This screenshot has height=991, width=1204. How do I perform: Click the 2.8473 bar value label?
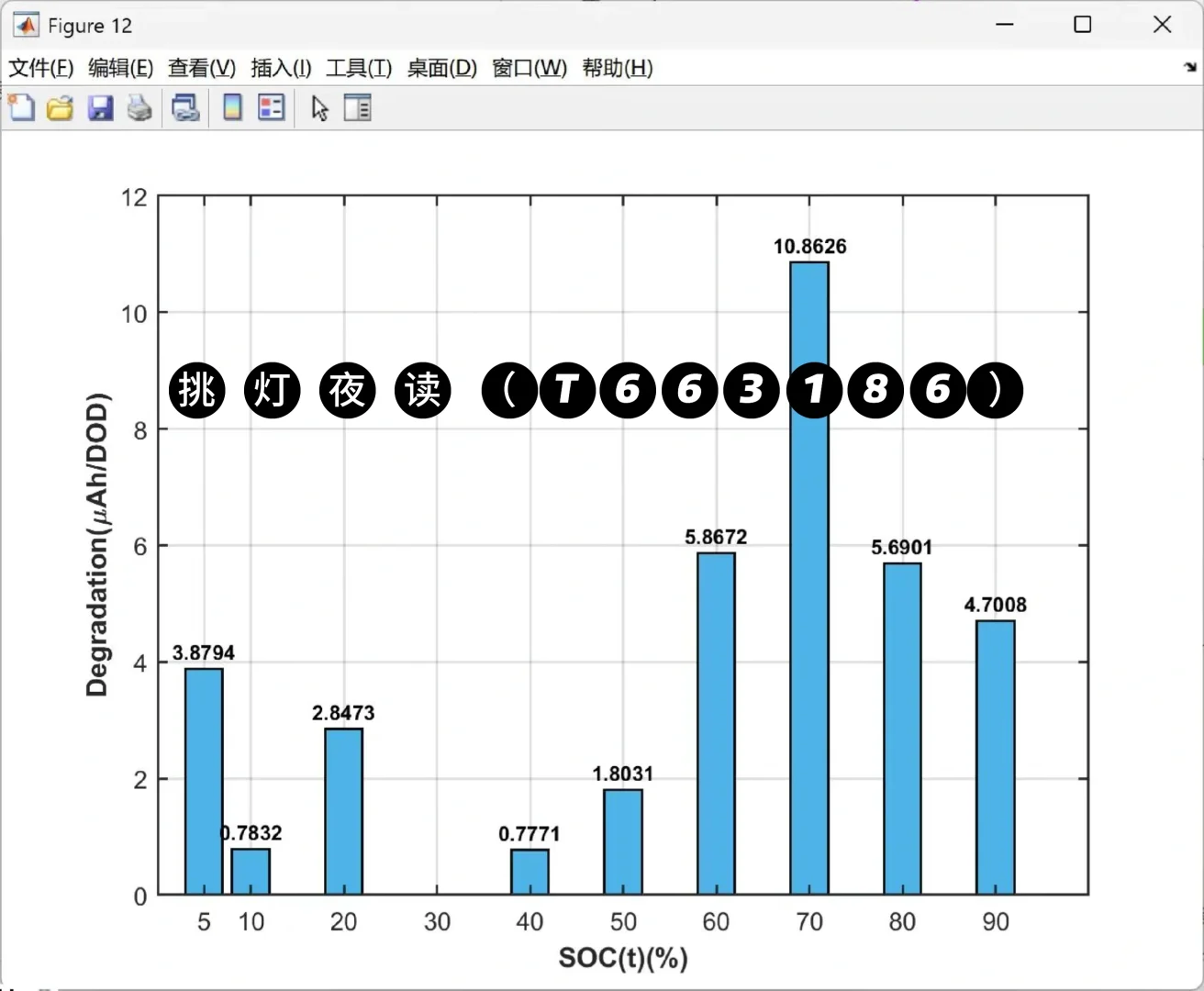click(x=344, y=712)
